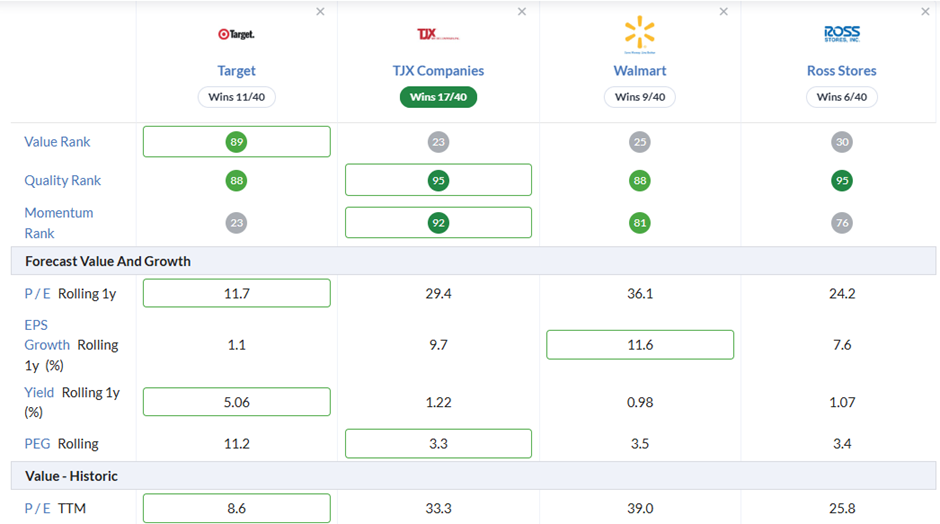Click Walmart's Quality Rank 88 badge
This screenshot has width=940, height=524.
click(x=640, y=180)
